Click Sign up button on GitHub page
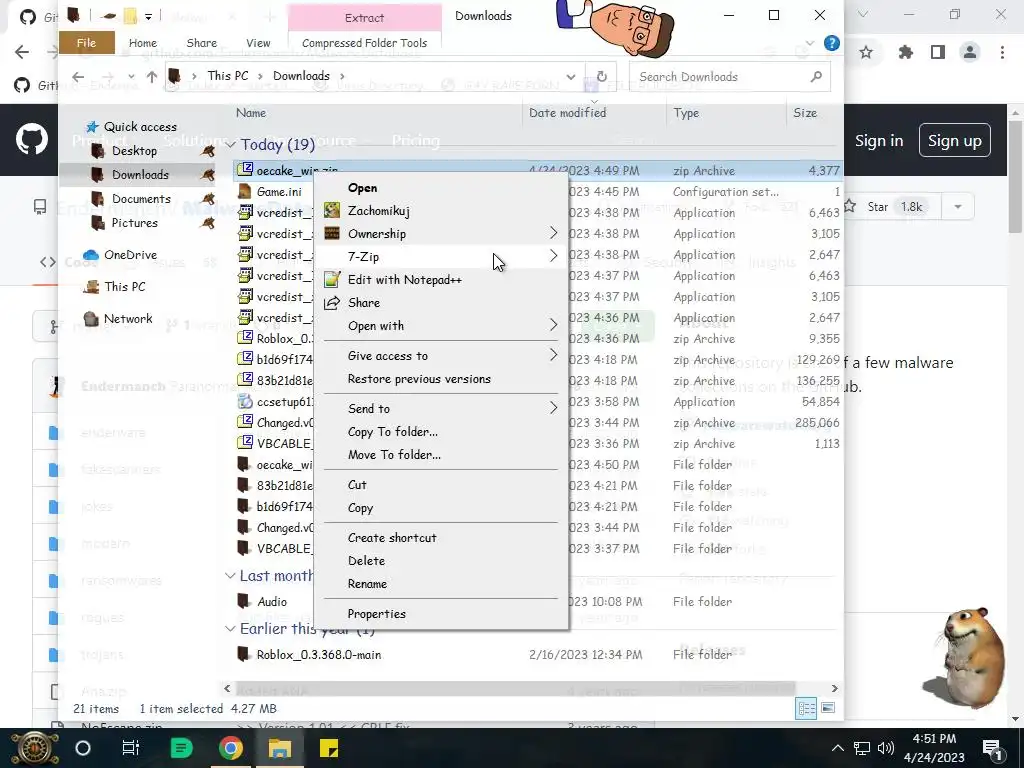The image size is (1024, 768). [955, 140]
